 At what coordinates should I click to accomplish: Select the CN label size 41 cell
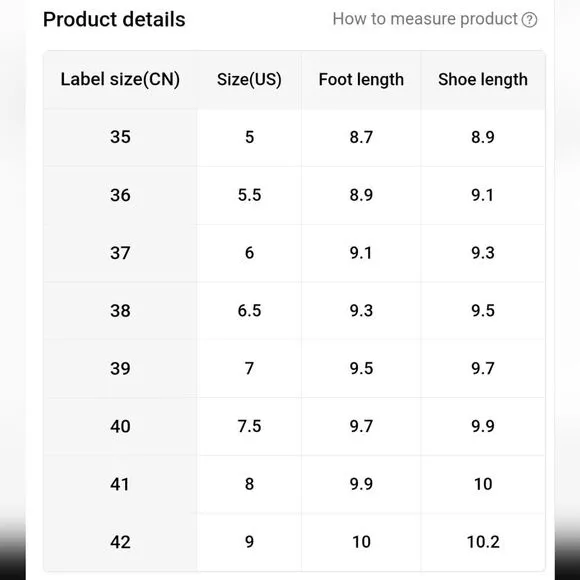coord(120,484)
